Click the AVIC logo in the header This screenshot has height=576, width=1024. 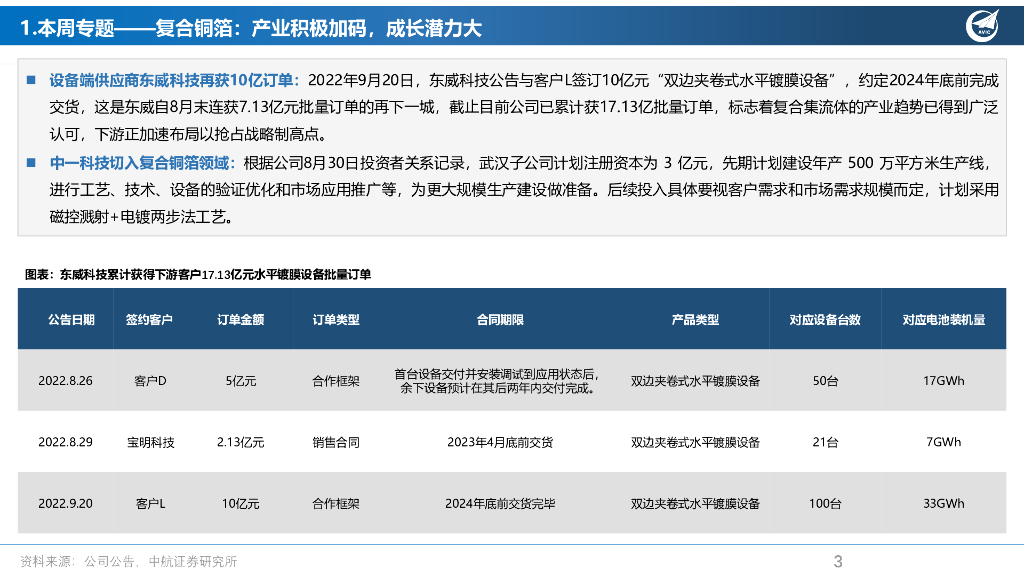click(x=982, y=25)
